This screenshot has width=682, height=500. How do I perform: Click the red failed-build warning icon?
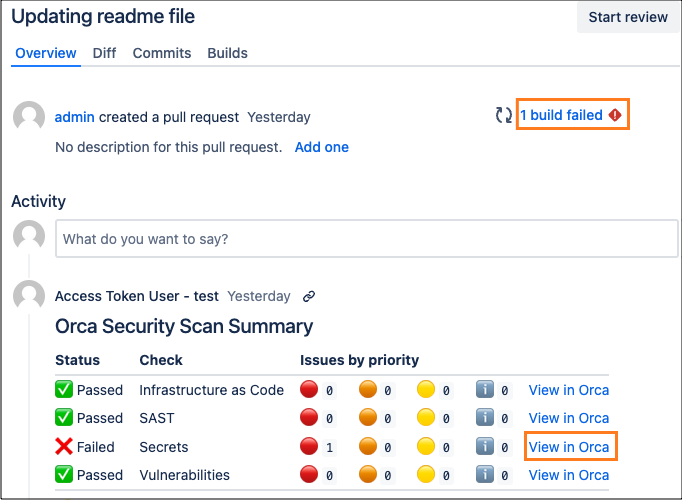615,115
